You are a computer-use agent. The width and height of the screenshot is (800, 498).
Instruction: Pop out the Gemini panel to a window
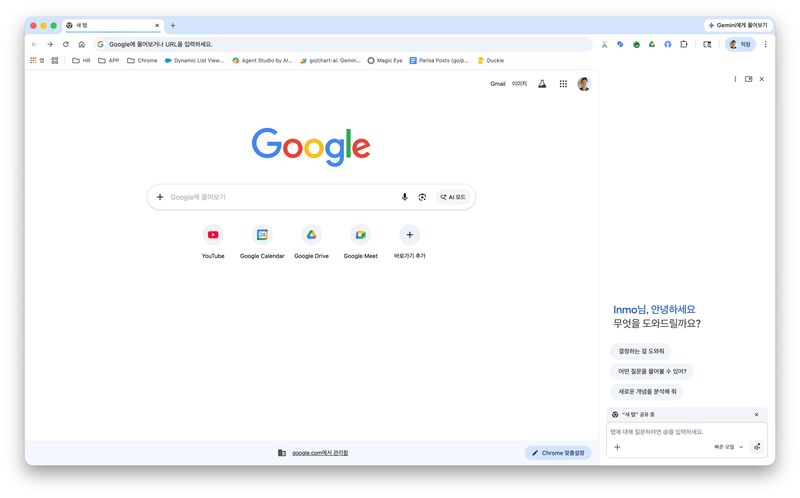coord(748,79)
